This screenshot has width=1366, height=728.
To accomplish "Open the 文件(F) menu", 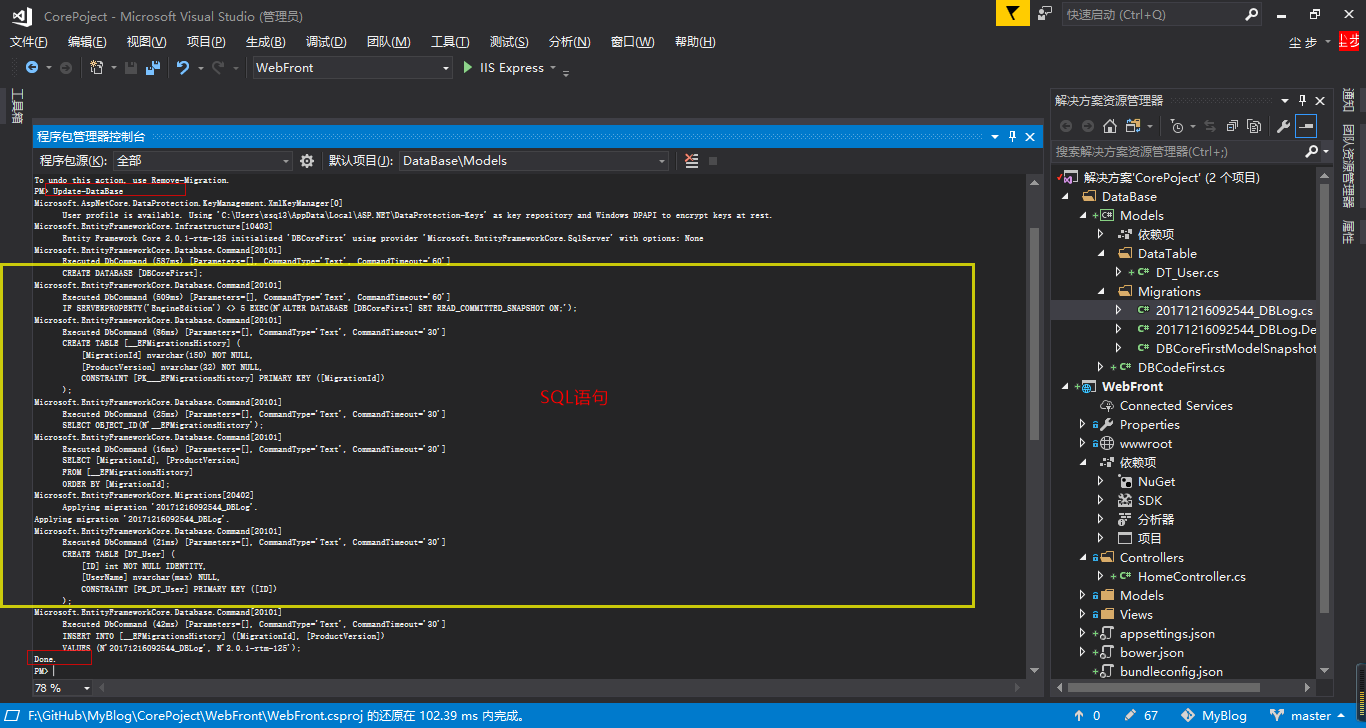I will tap(28, 42).
